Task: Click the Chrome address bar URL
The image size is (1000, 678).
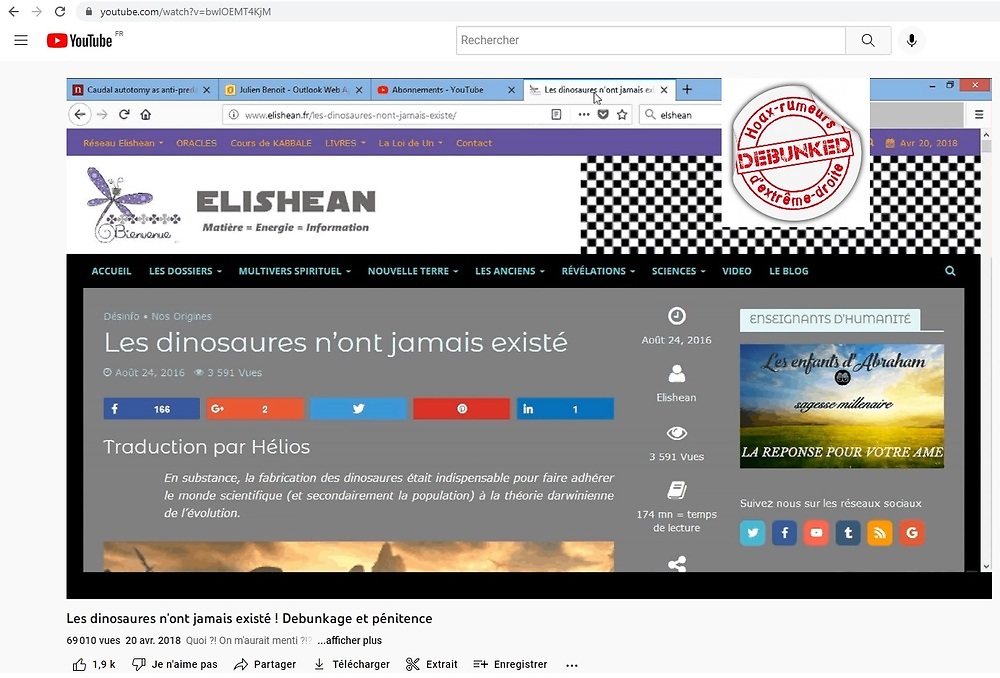Action: tap(186, 11)
